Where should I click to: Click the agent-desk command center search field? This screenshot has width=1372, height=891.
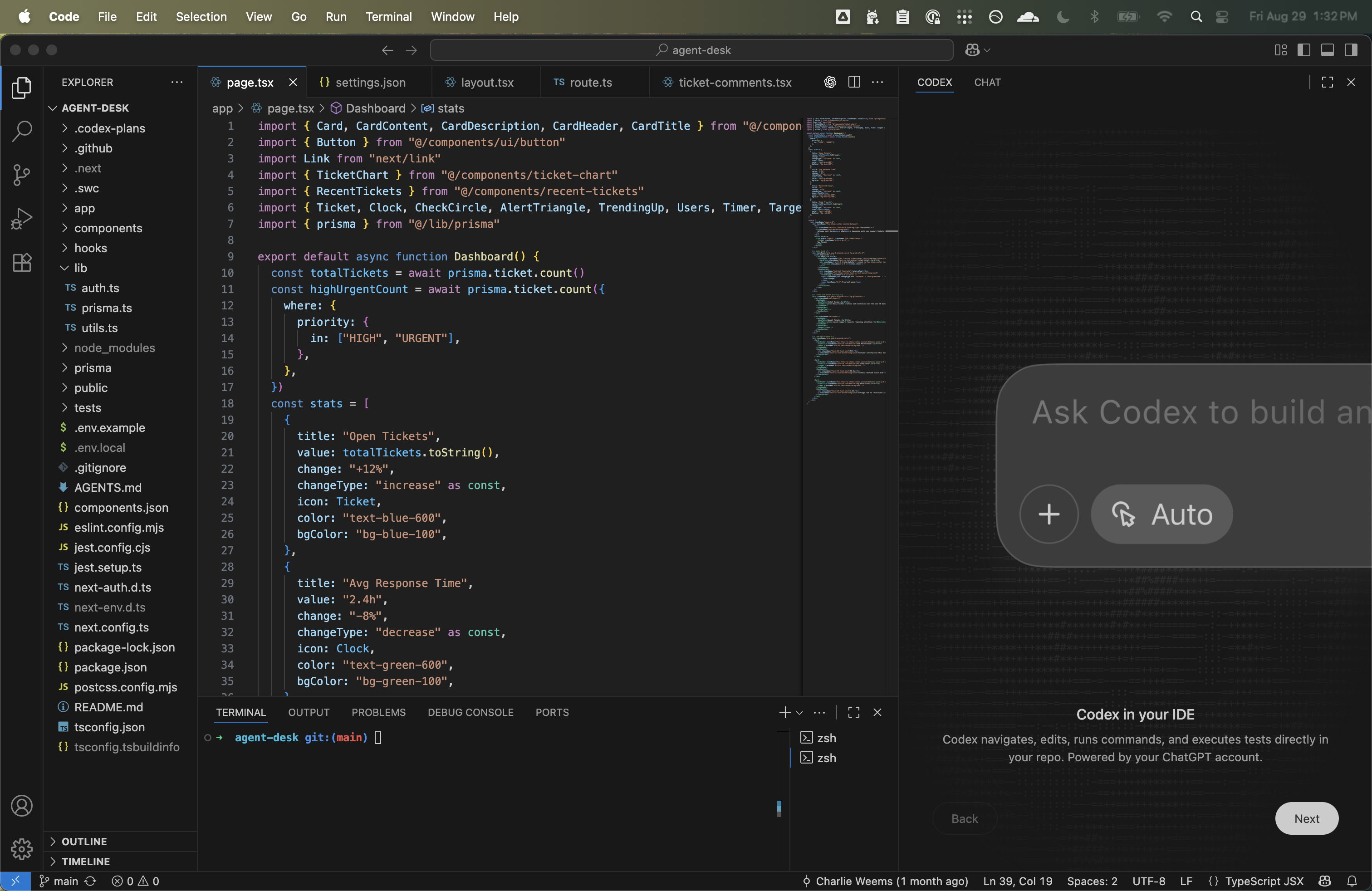click(x=691, y=50)
